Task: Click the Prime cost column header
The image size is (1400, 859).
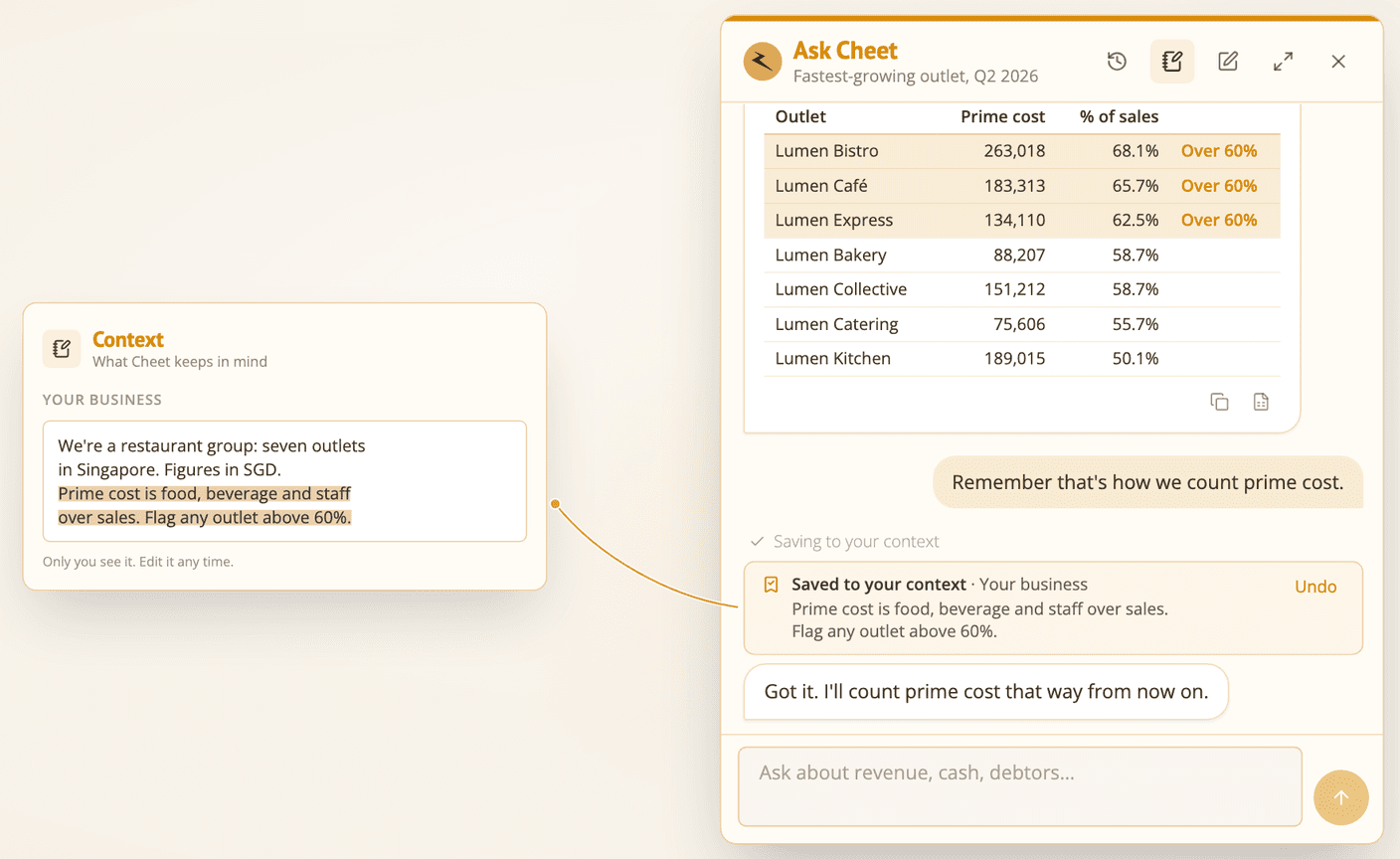Action: 1002,116
